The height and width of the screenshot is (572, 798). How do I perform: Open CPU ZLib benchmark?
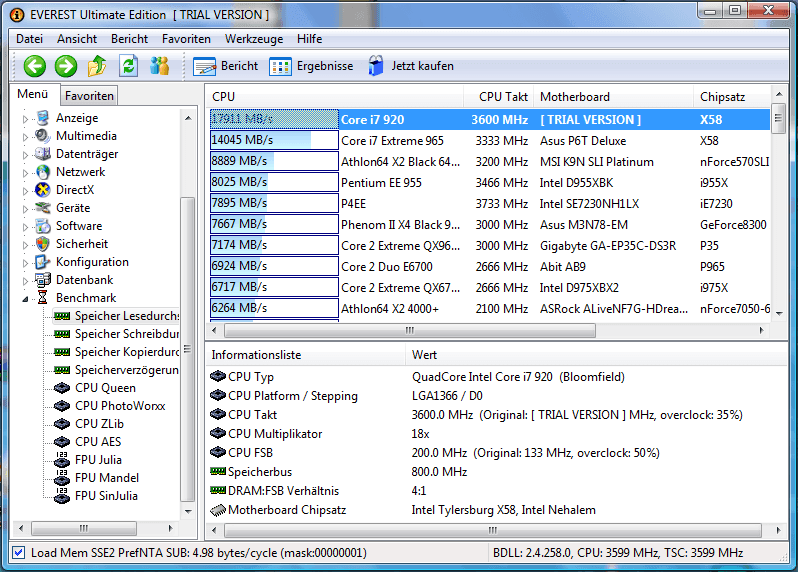coord(89,424)
